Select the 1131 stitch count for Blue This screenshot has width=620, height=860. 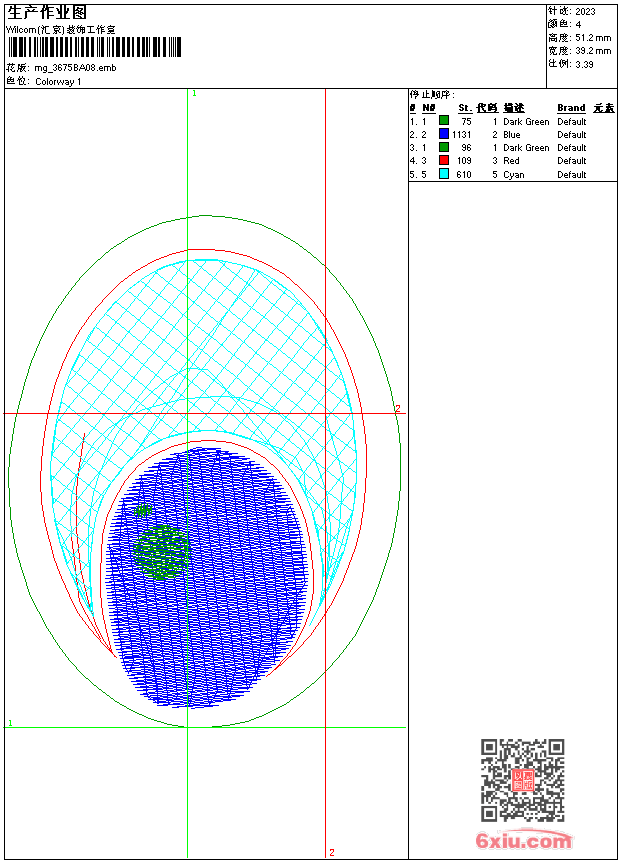[461, 134]
